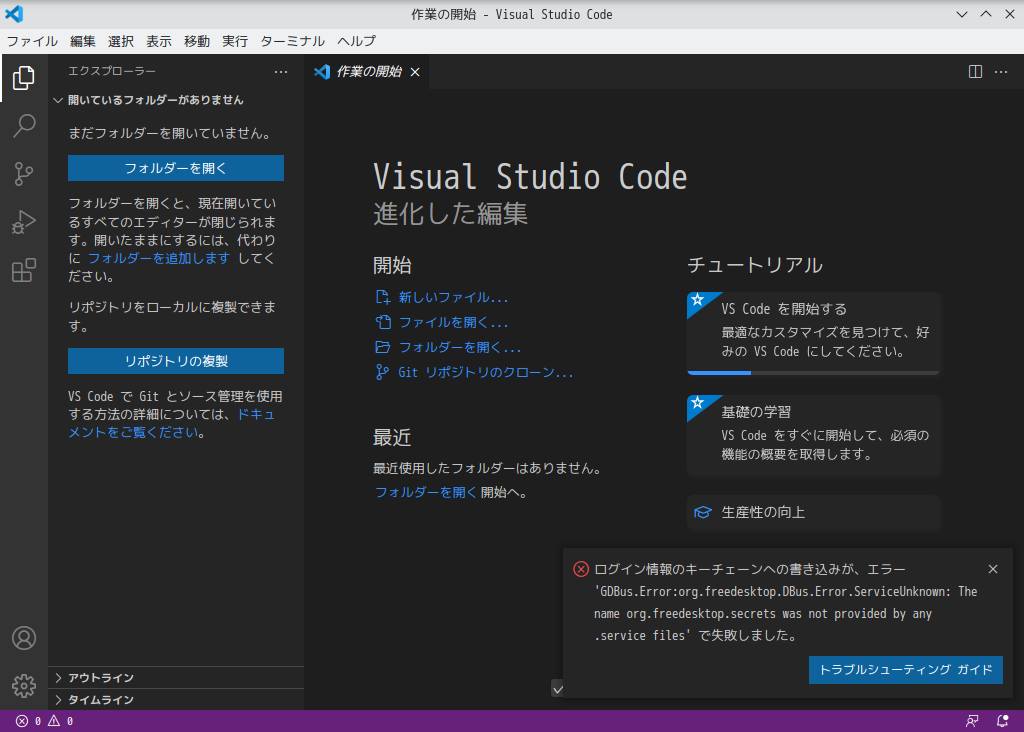Click the split editor icon
The height and width of the screenshot is (732, 1024).
point(975,71)
